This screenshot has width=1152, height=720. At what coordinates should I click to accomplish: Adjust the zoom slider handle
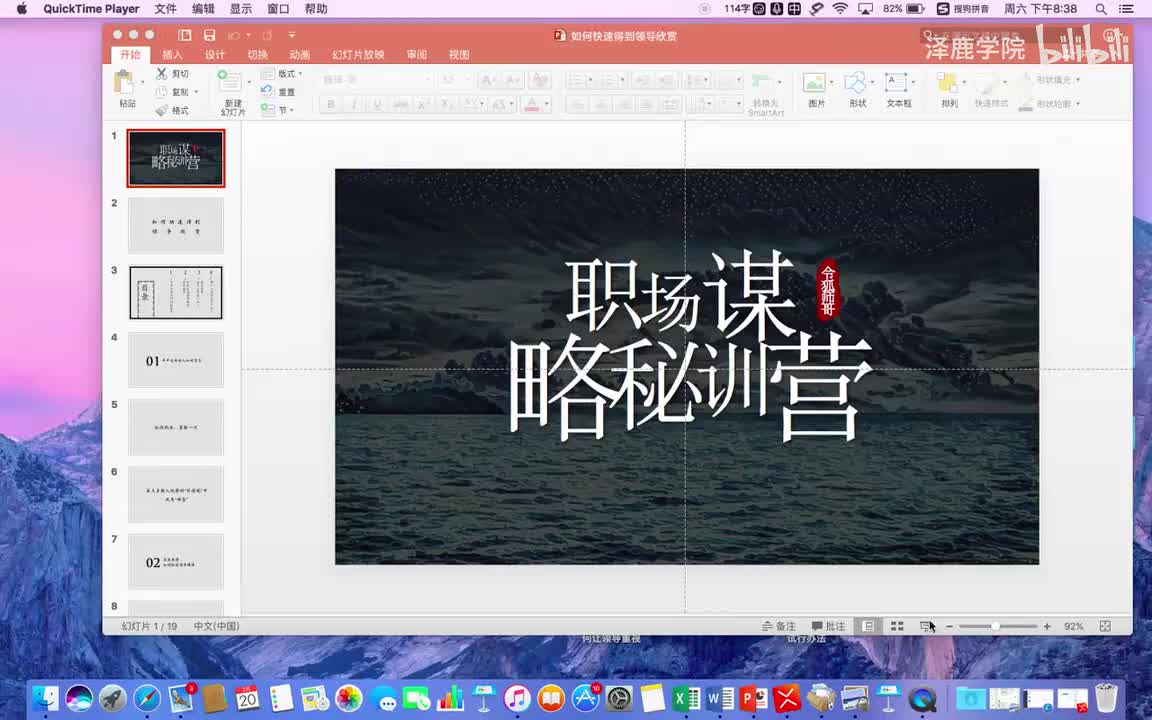click(995, 626)
